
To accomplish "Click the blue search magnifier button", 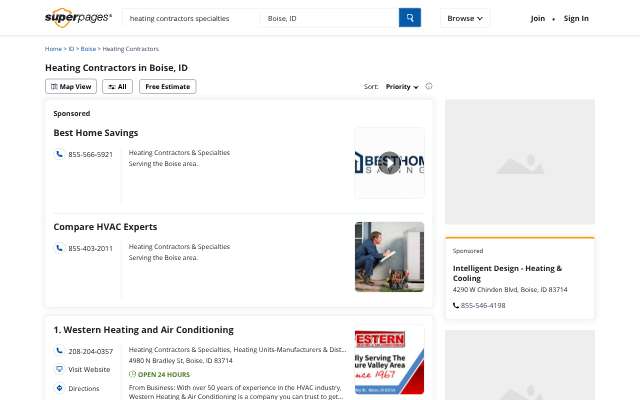I will coord(409,18).
